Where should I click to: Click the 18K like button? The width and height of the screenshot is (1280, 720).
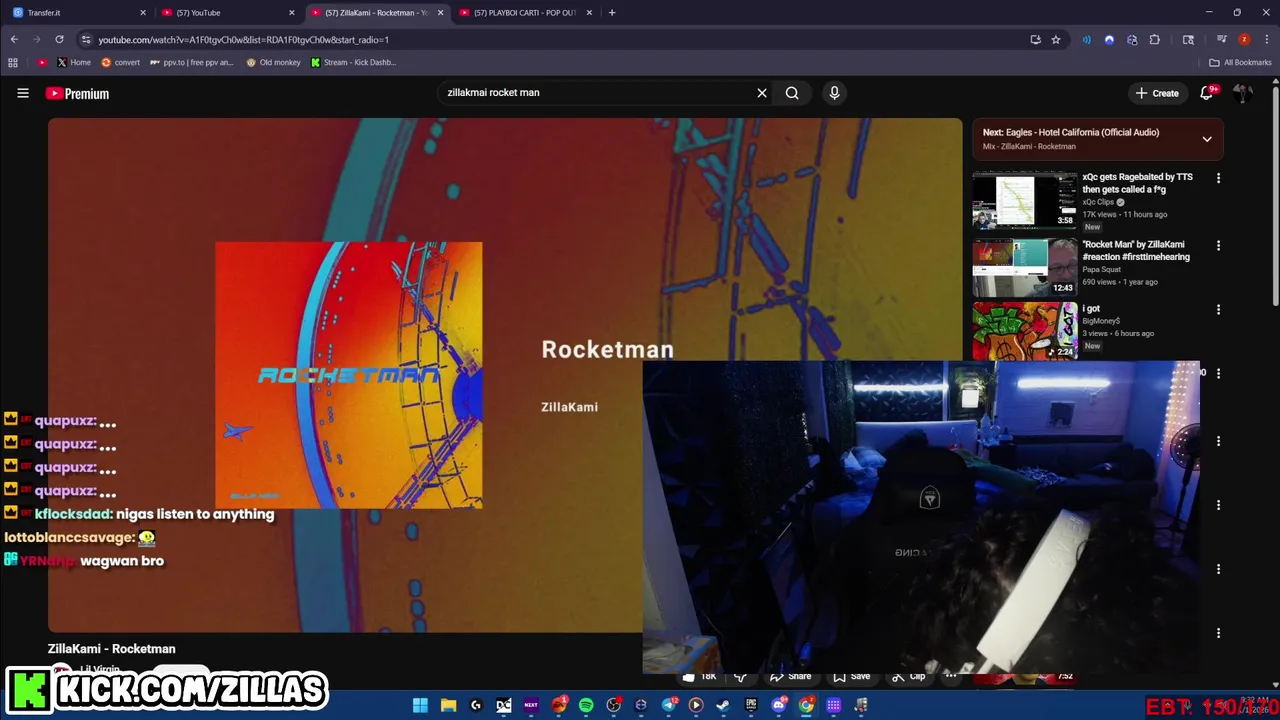pos(700,676)
